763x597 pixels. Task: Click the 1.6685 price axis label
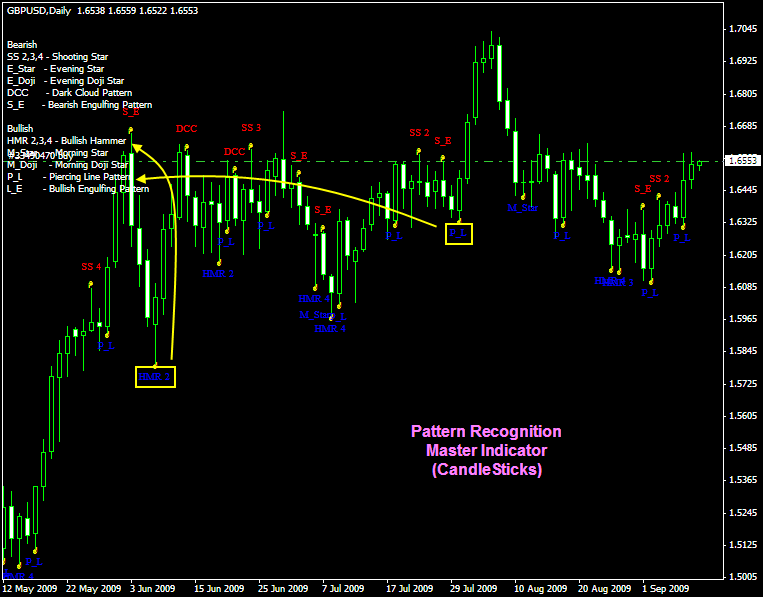tap(742, 126)
